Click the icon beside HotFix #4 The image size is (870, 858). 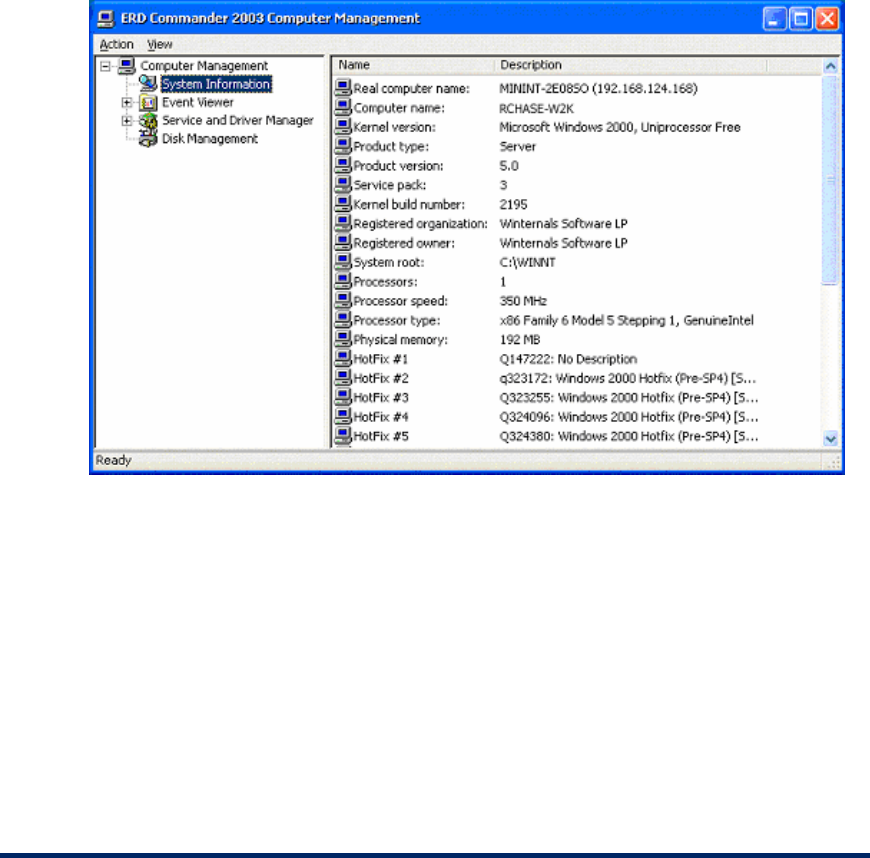pyautogui.click(x=343, y=416)
